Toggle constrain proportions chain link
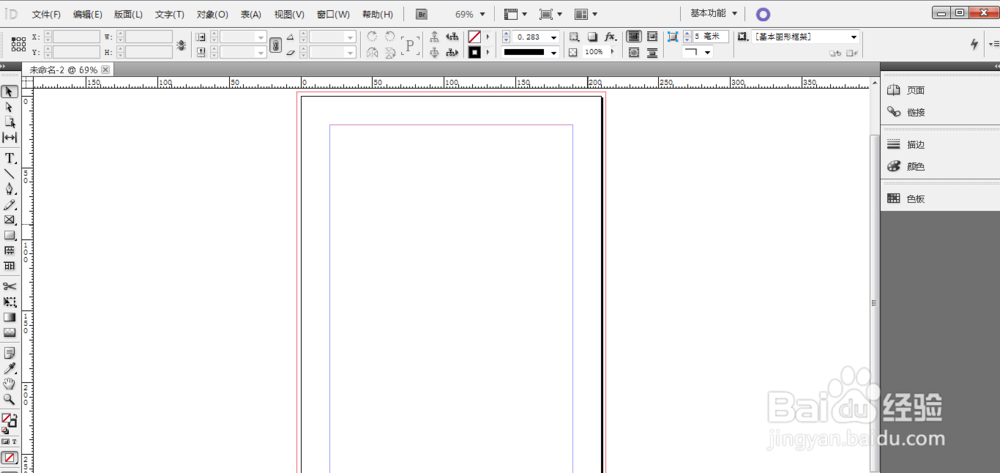The width and height of the screenshot is (1000, 473). pos(276,45)
